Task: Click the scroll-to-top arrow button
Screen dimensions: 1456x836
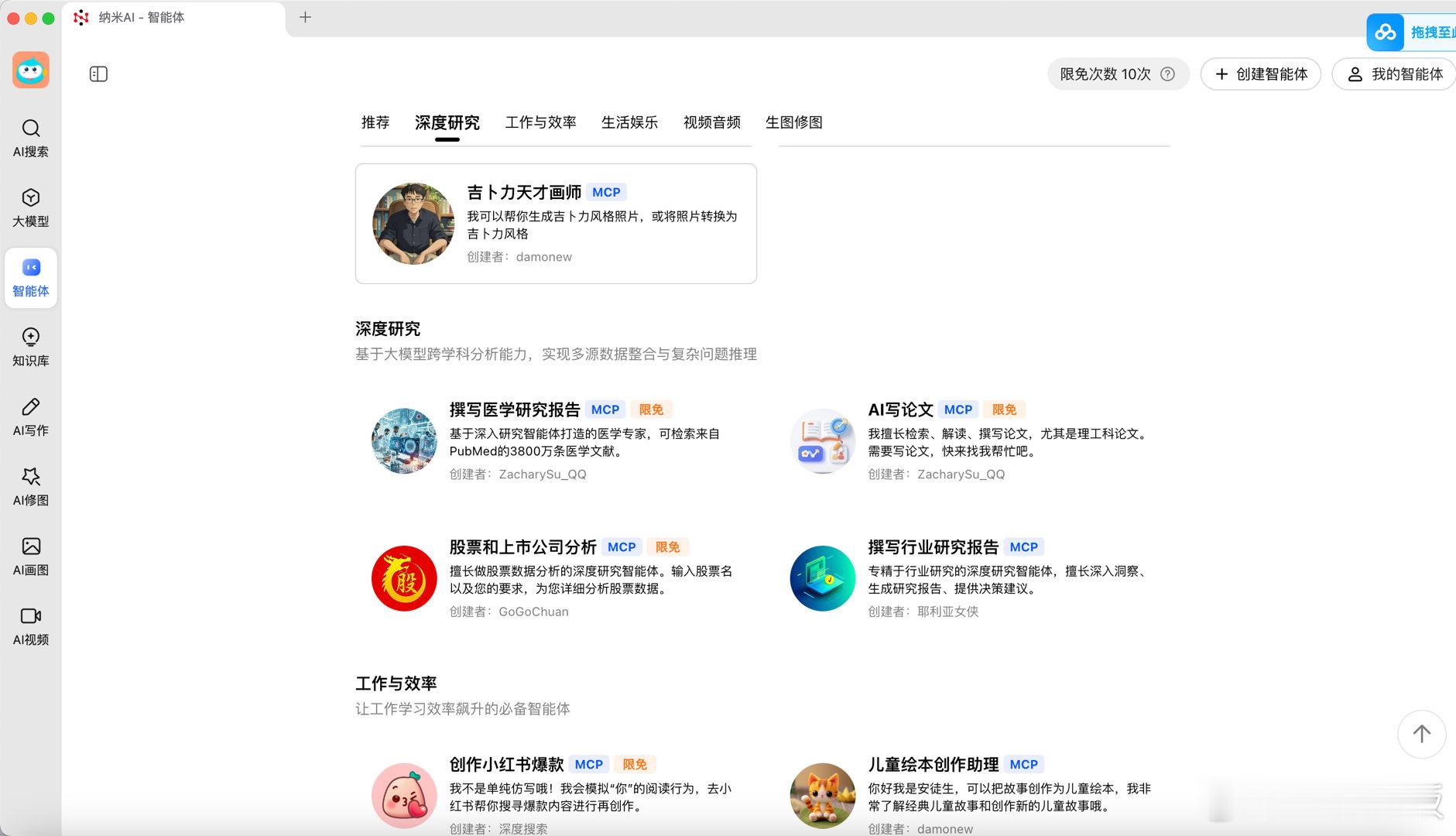Action: click(1421, 734)
